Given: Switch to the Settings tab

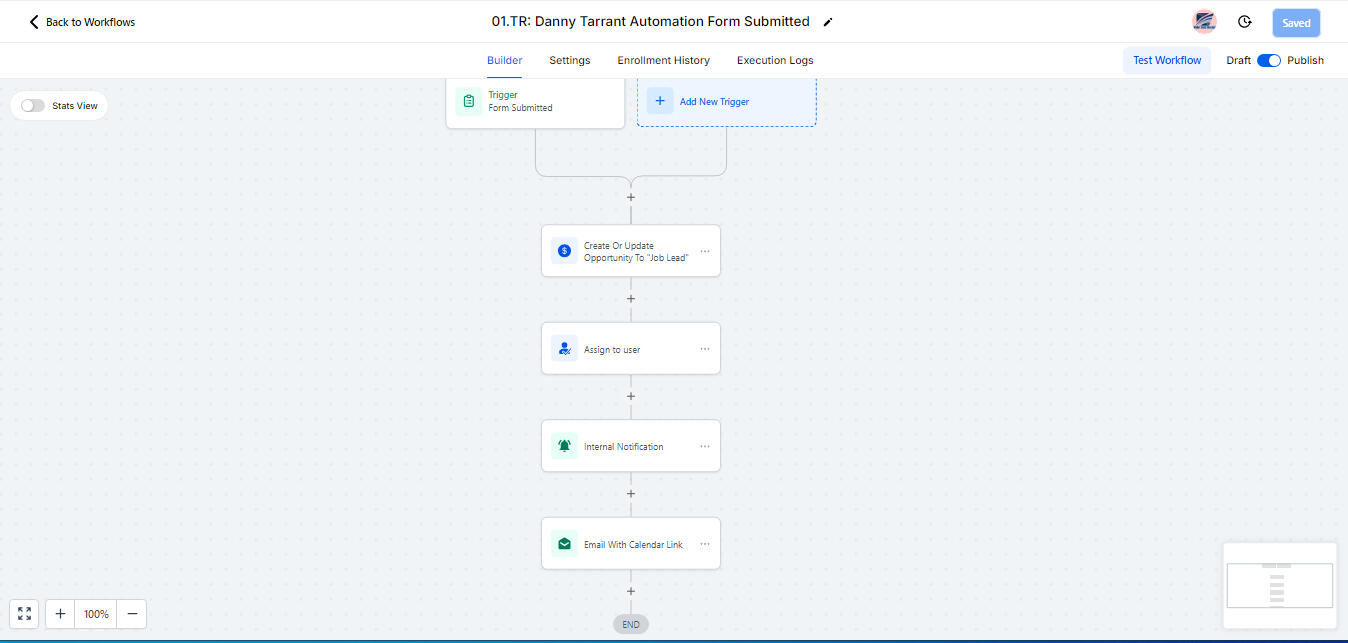Looking at the screenshot, I should point(569,60).
